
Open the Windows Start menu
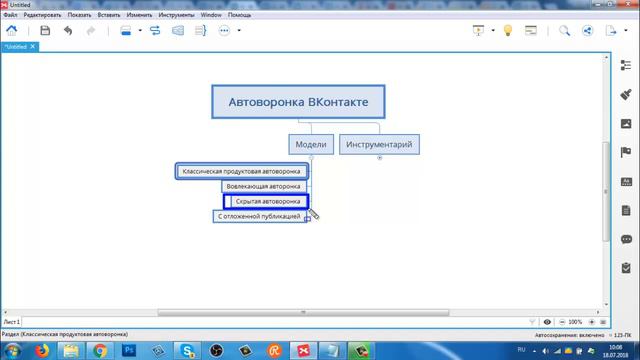click(13, 351)
